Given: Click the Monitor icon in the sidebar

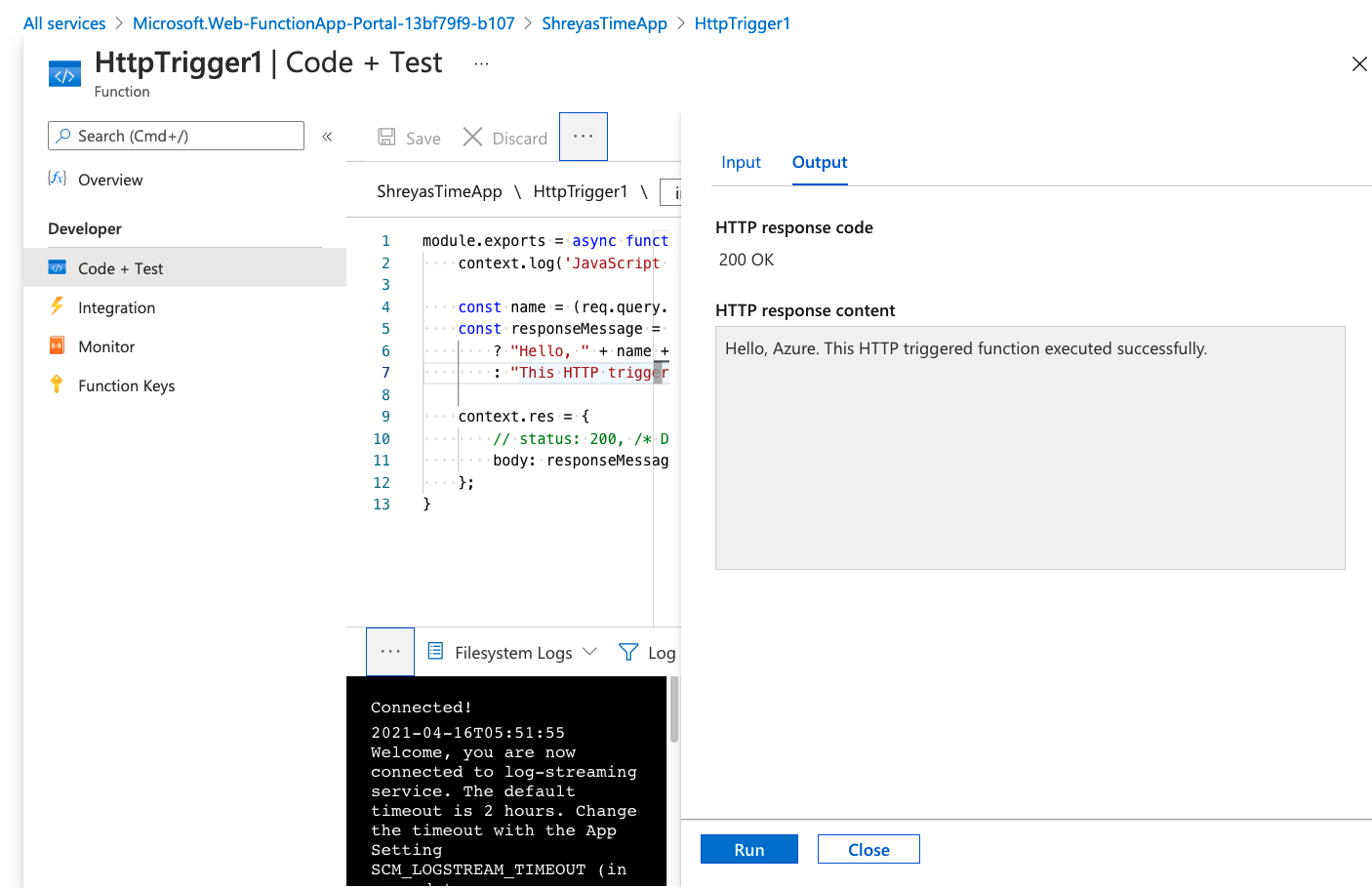Looking at the screenshot, I should coord(58,345).
